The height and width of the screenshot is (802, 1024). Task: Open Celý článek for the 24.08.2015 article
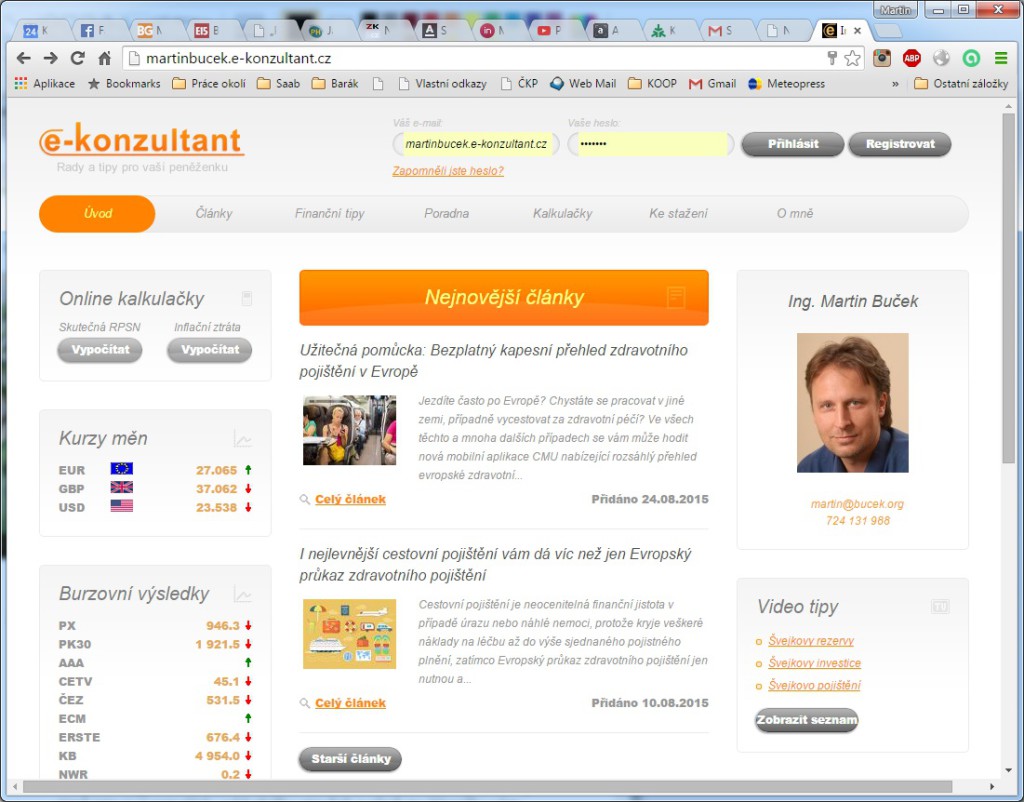click(350, 499)
